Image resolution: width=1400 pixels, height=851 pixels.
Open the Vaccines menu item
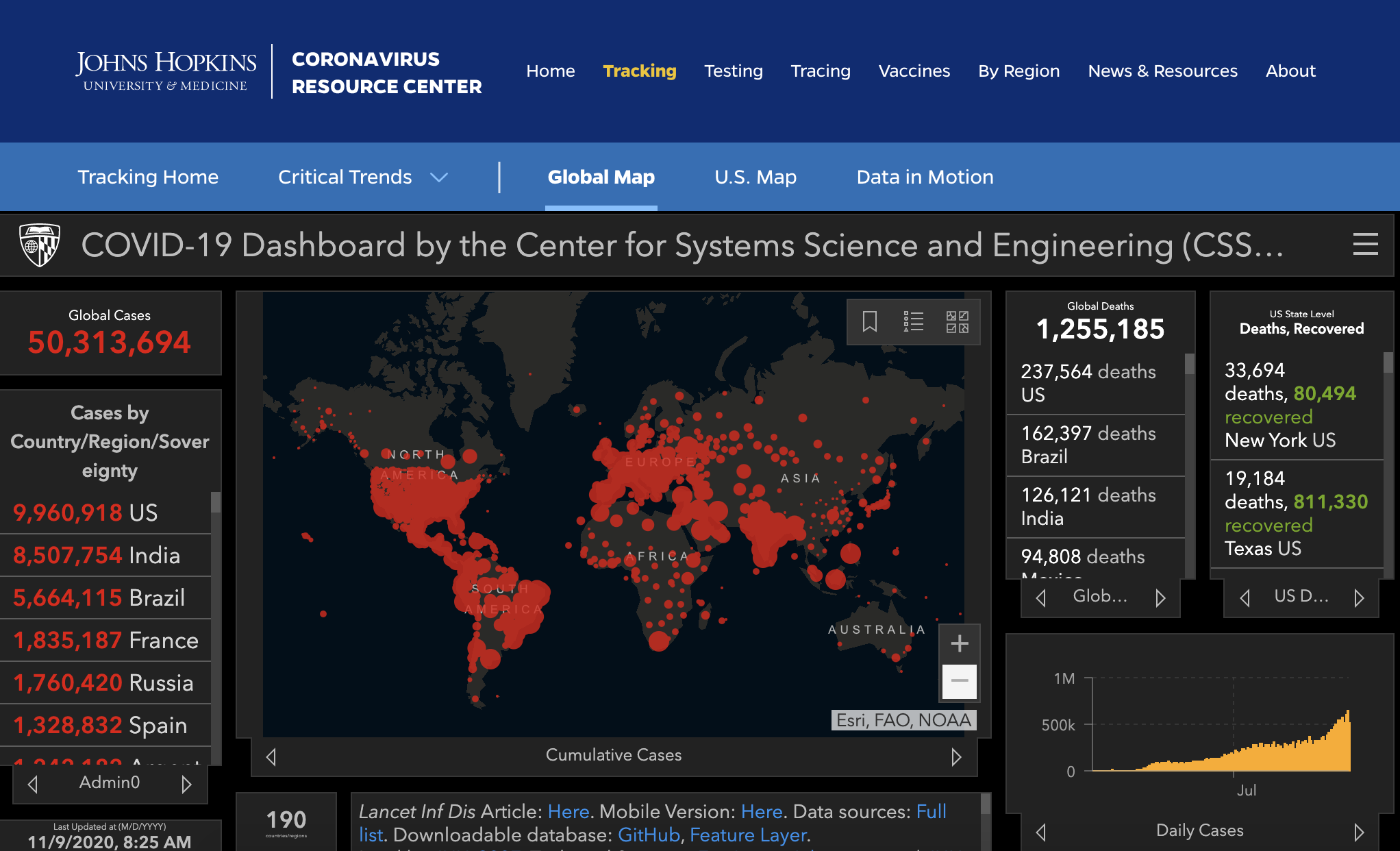[x=914, y=71]
